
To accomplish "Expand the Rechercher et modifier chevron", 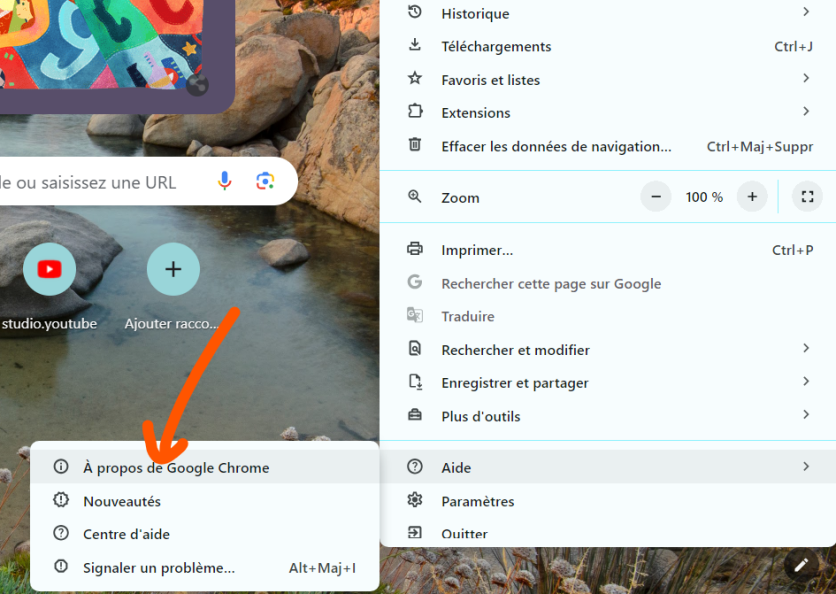I will coord(806,348).
